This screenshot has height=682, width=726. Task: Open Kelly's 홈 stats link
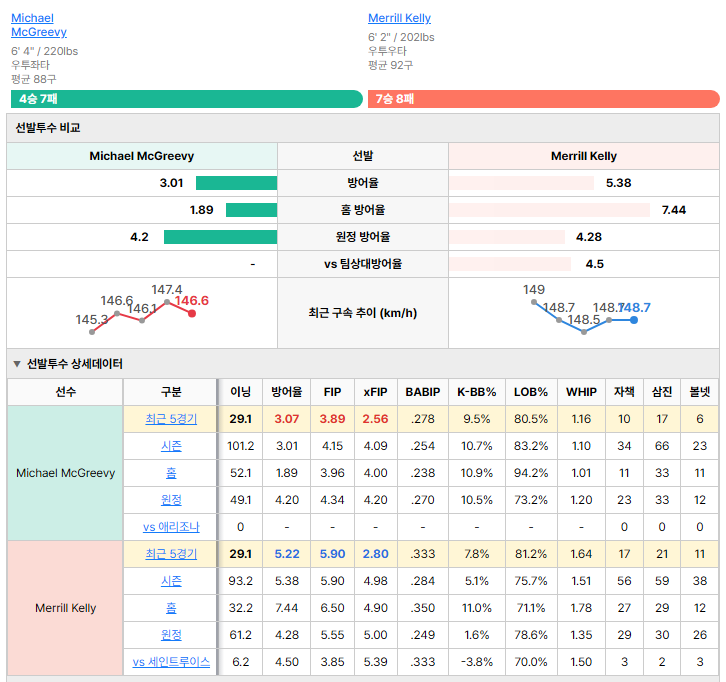[171, 607]
